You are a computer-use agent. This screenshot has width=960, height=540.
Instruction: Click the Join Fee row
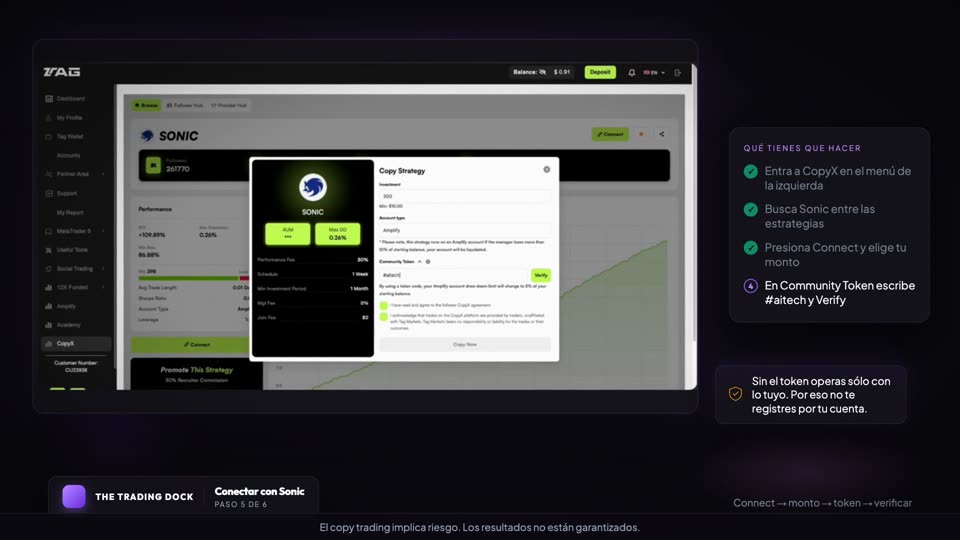[312, 318]
